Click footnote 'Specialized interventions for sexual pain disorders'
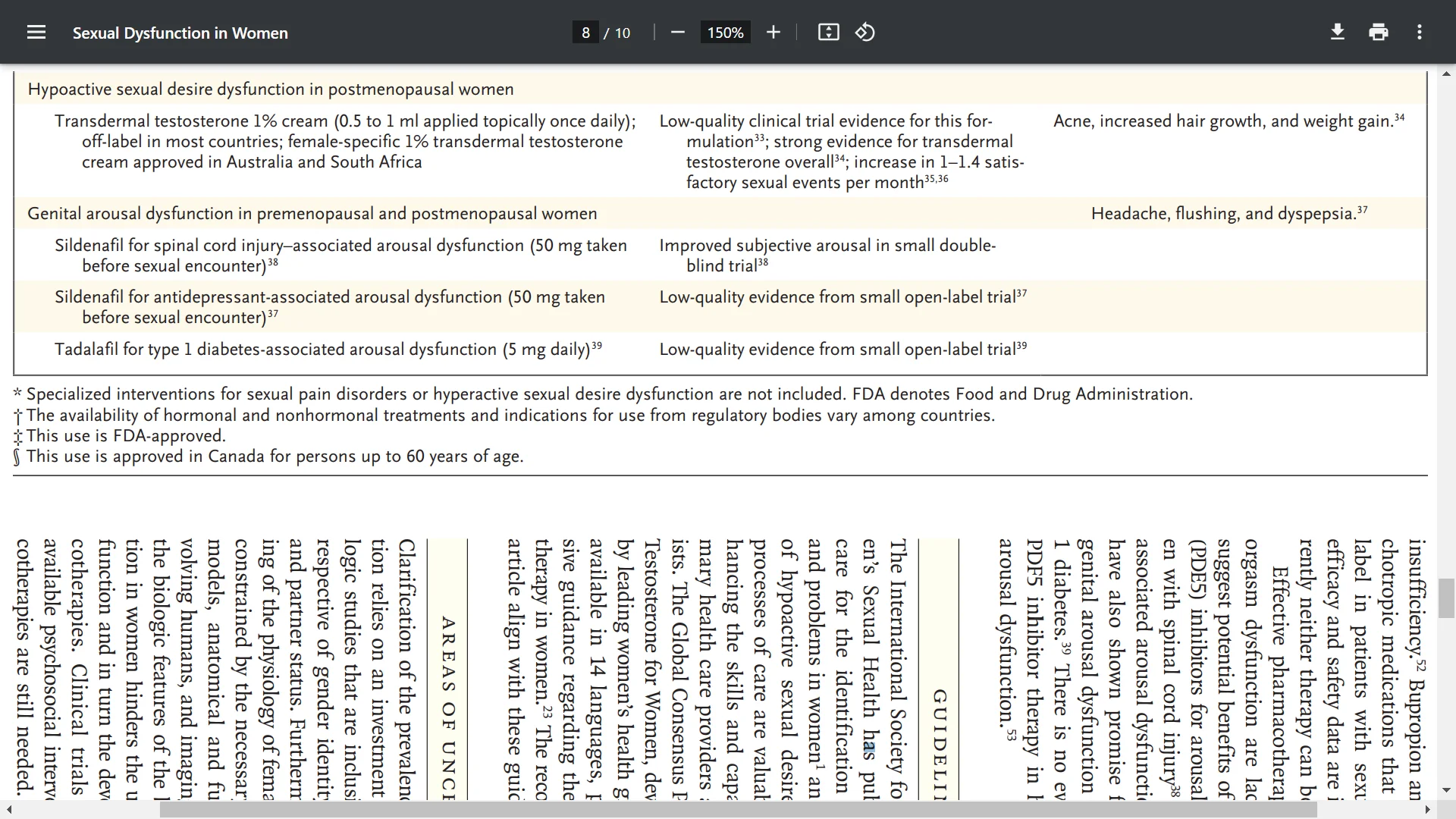Screen dimensions: 1456x819 click(x=603, y=394)
